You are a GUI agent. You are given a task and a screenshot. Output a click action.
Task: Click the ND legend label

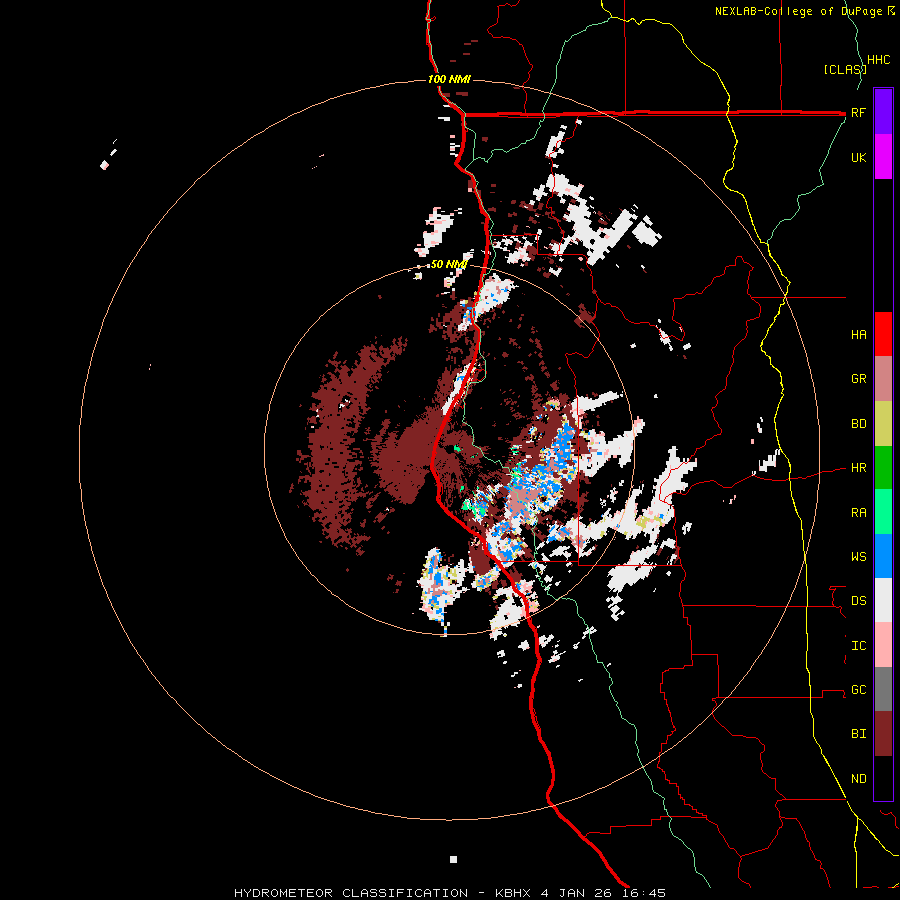858,779
